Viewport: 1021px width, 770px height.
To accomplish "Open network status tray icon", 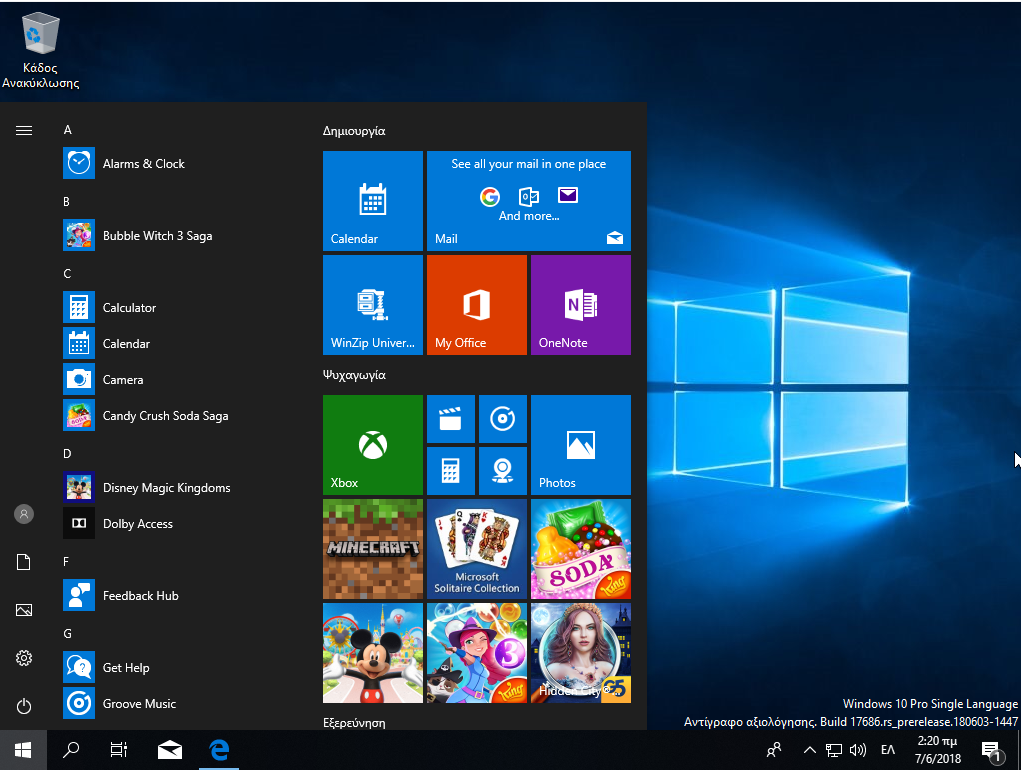I will coord(833,750).
